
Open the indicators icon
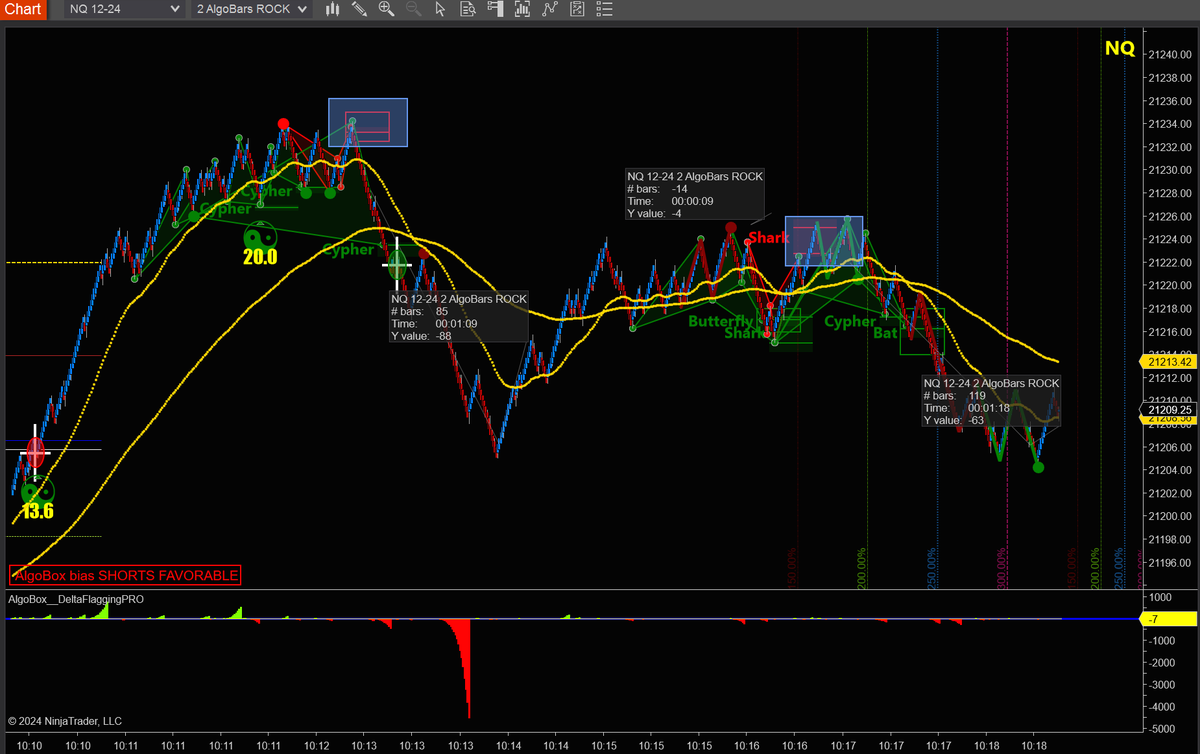[548, 9]
